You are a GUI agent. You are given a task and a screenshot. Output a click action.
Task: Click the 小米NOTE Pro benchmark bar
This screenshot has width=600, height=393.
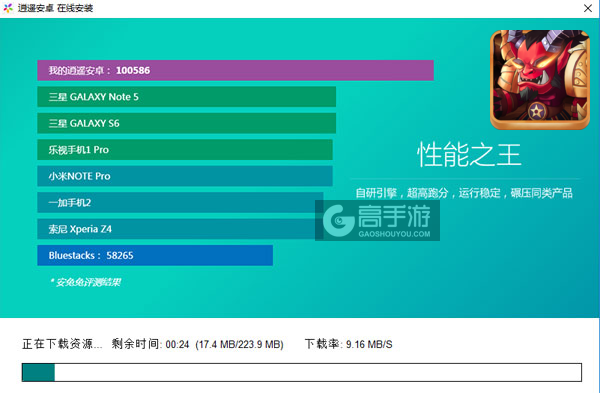click(x=185, y=176)
